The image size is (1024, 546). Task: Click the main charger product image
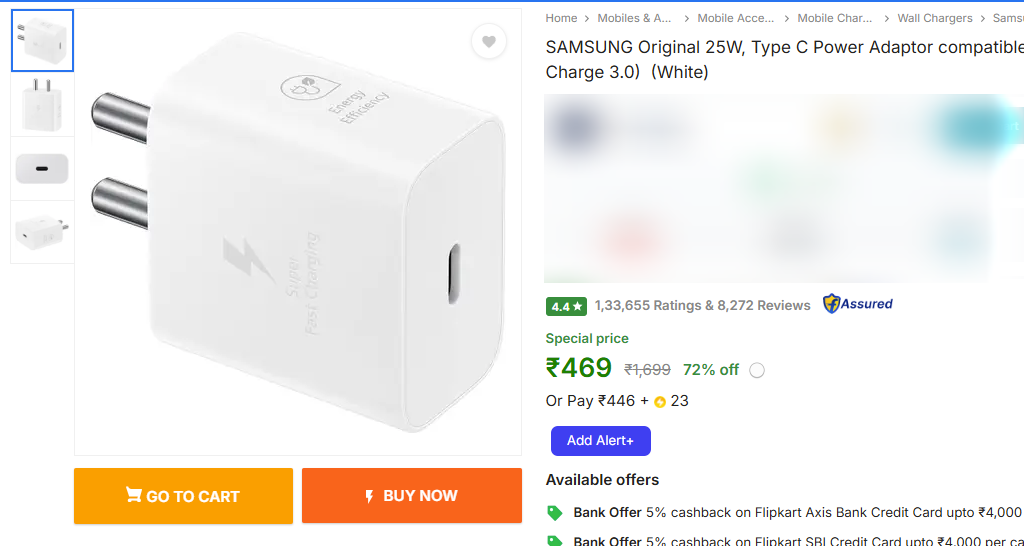[298, 233]
